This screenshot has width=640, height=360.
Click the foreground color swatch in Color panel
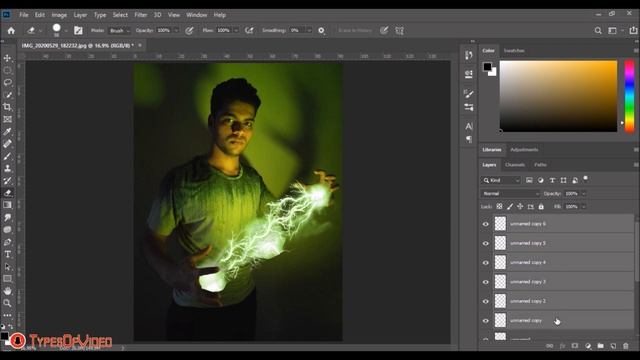coord(487,67)
